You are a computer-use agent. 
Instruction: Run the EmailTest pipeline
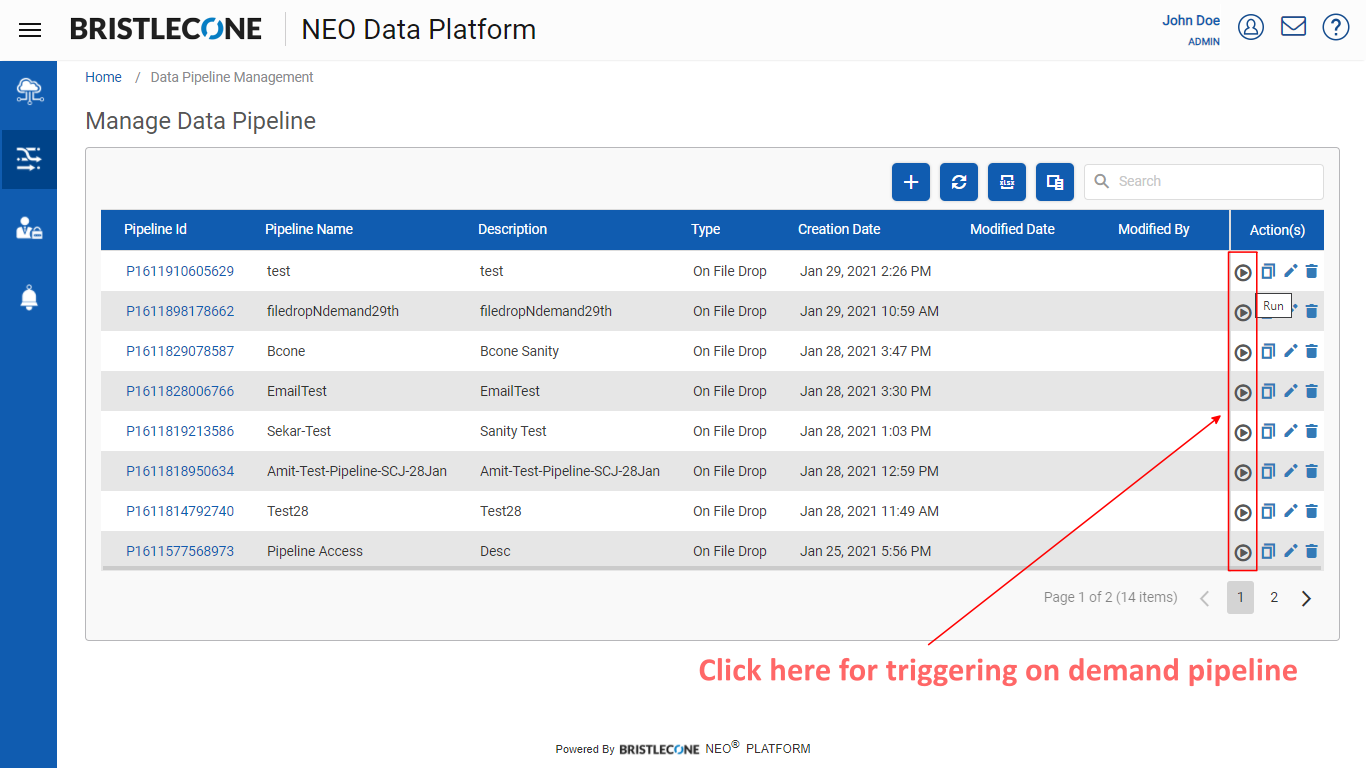[1243, 392]
